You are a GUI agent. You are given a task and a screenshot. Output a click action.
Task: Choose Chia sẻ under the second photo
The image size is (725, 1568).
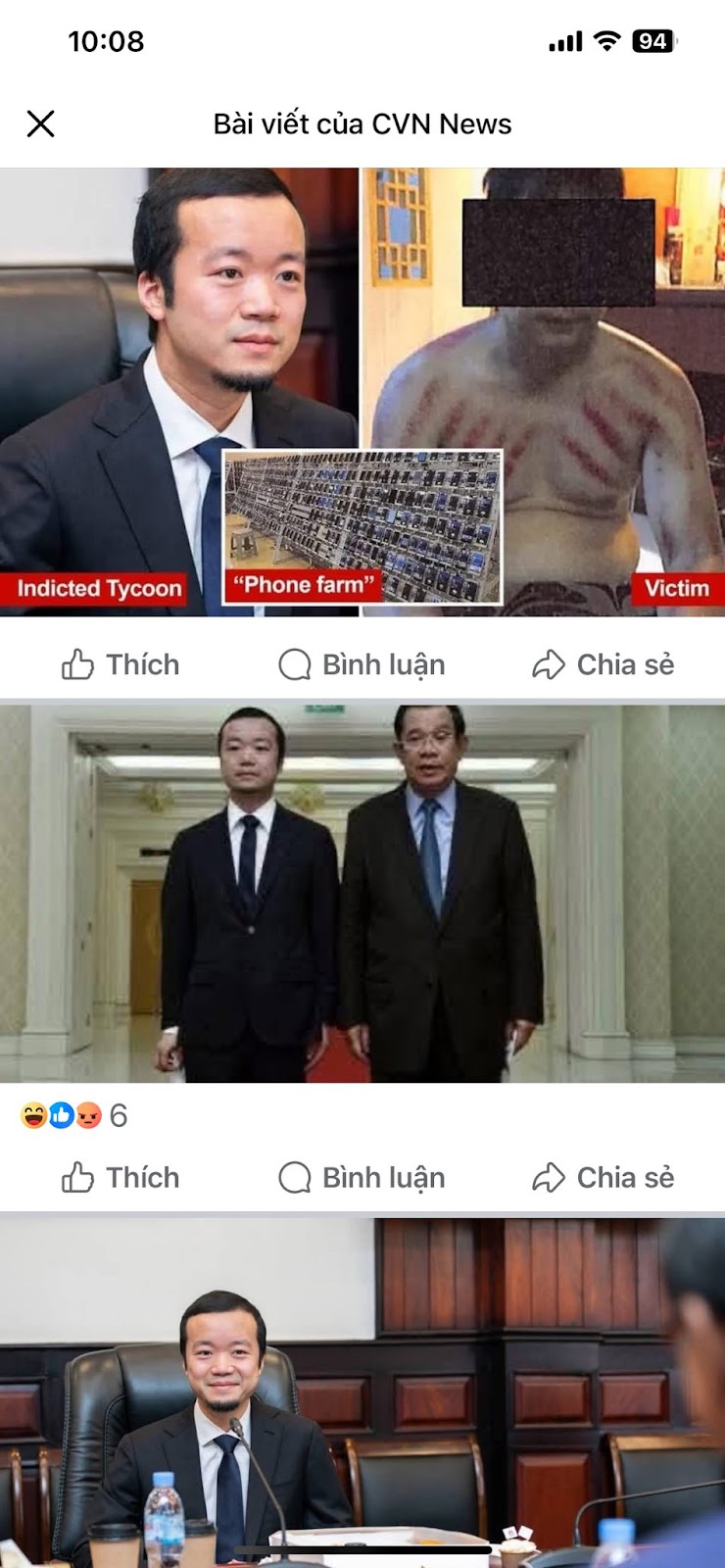603,1177
